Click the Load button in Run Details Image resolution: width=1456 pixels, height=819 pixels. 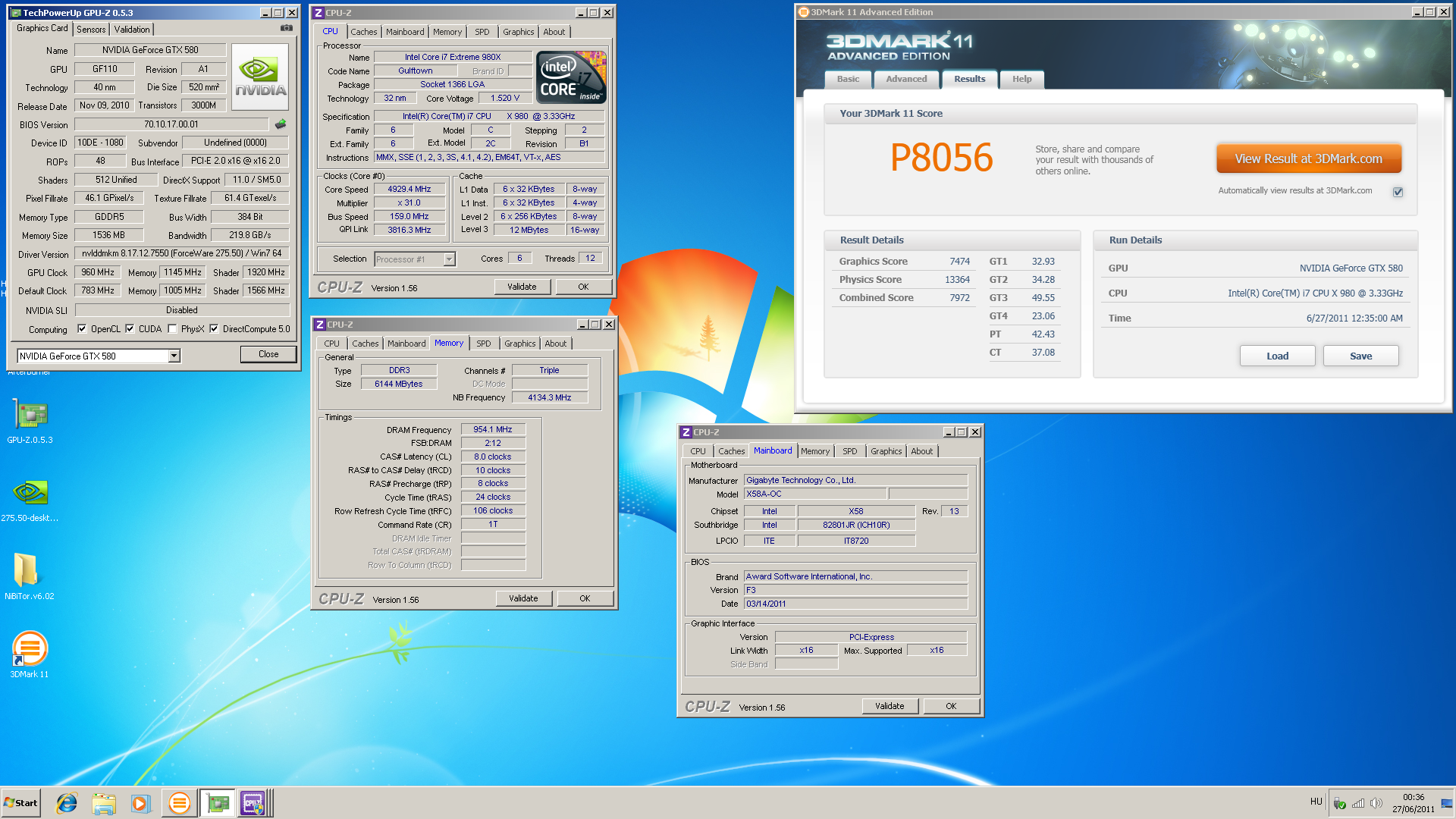1277,356
